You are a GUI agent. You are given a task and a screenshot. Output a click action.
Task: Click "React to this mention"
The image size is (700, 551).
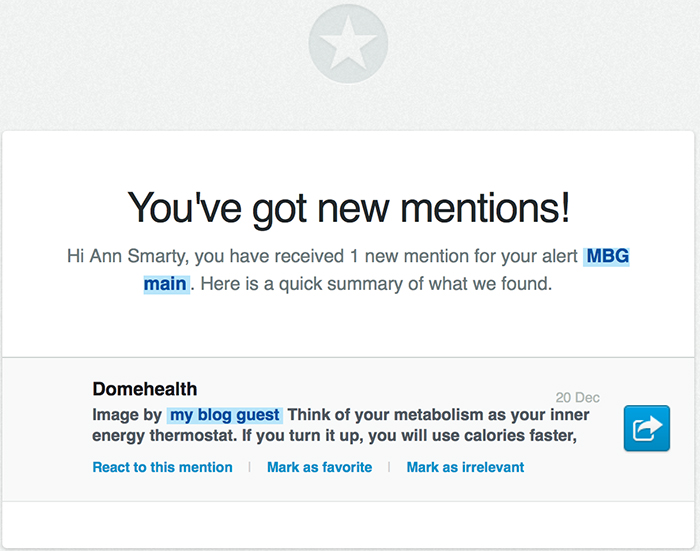(162, 467)
